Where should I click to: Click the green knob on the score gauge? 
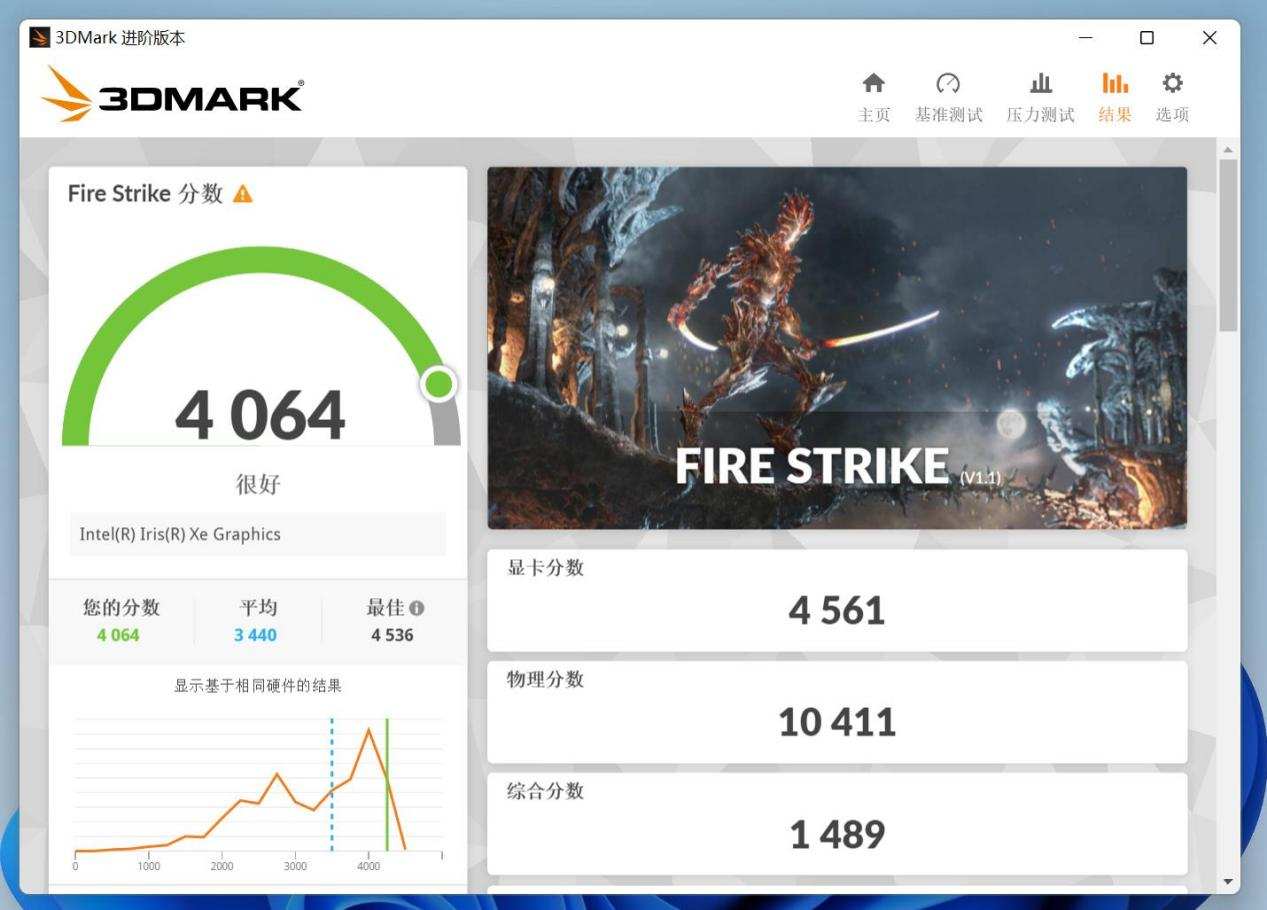point(438,384)
